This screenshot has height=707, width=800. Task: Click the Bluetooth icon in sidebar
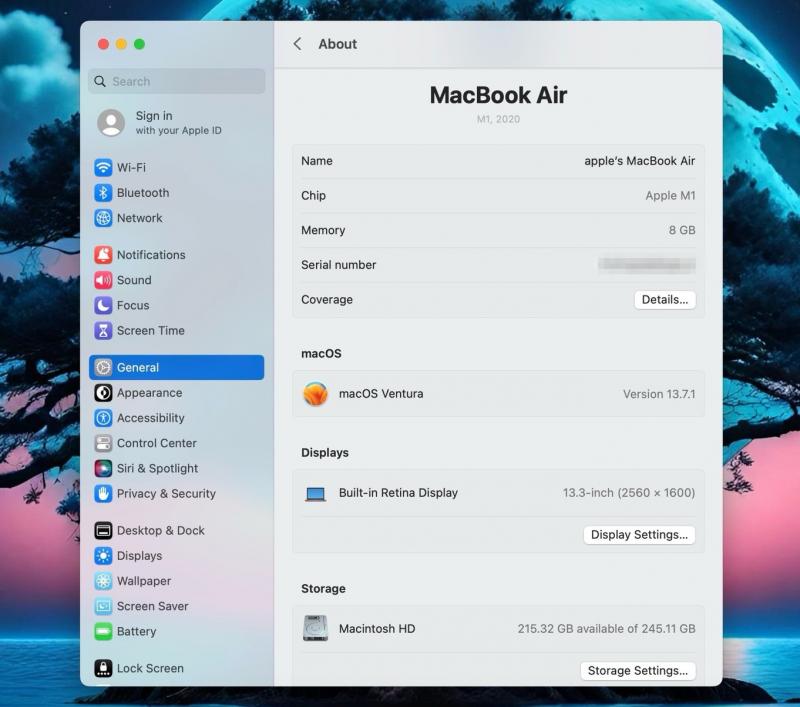coord(103,193)
